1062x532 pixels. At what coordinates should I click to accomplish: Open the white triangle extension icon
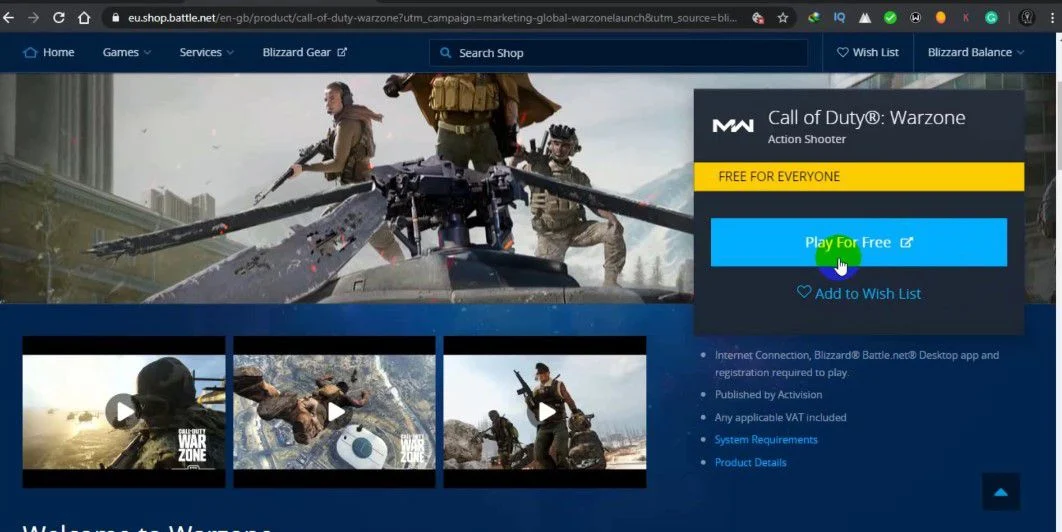pyautogui.click(x=865, y=18)
